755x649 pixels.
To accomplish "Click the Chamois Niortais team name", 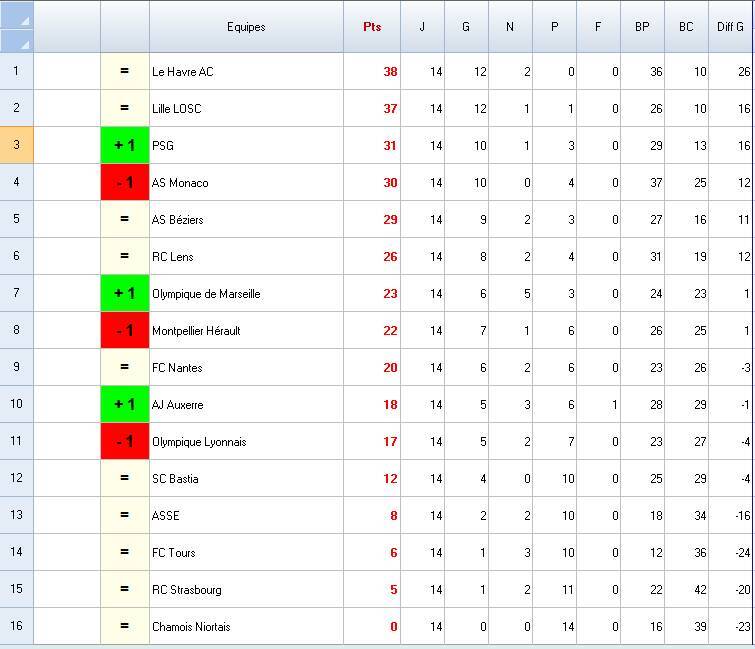I will coord(191,627).
